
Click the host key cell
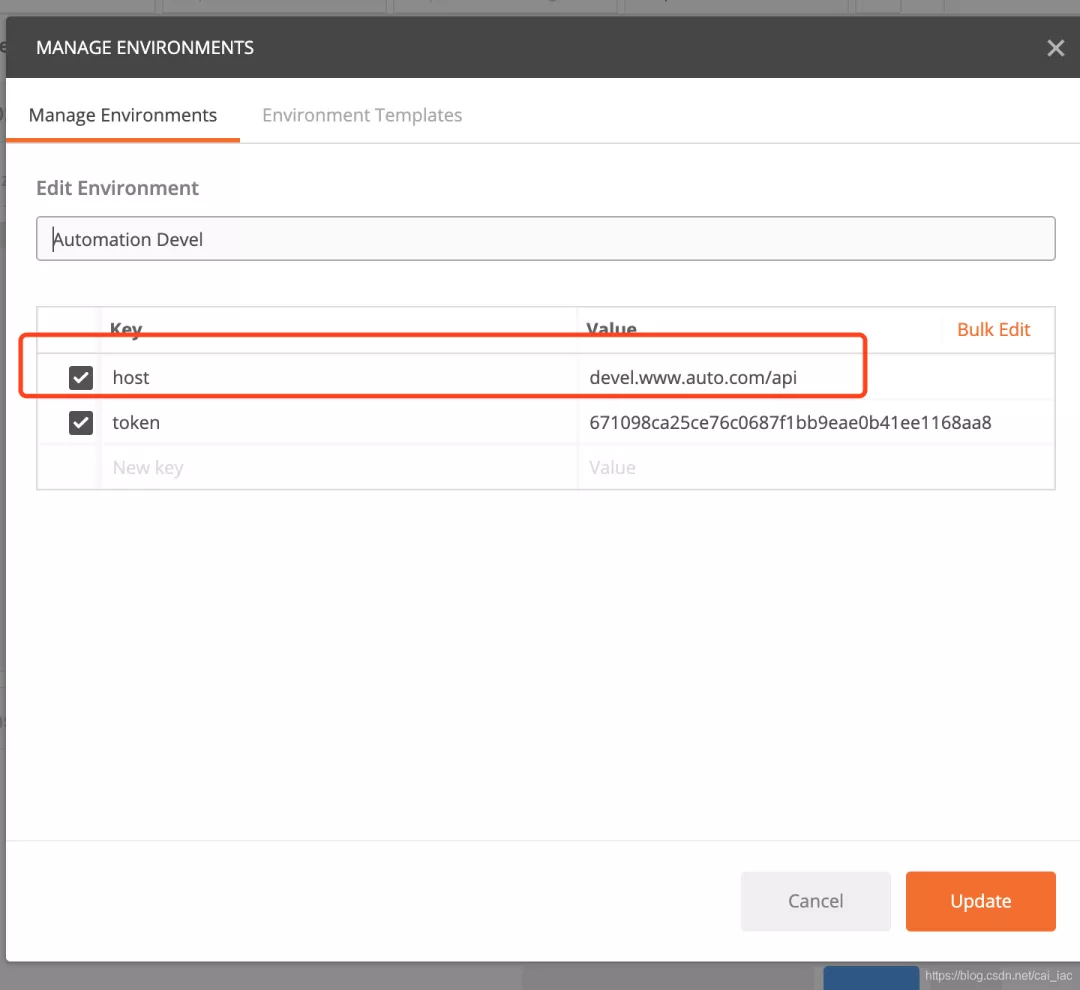point(339,378)
